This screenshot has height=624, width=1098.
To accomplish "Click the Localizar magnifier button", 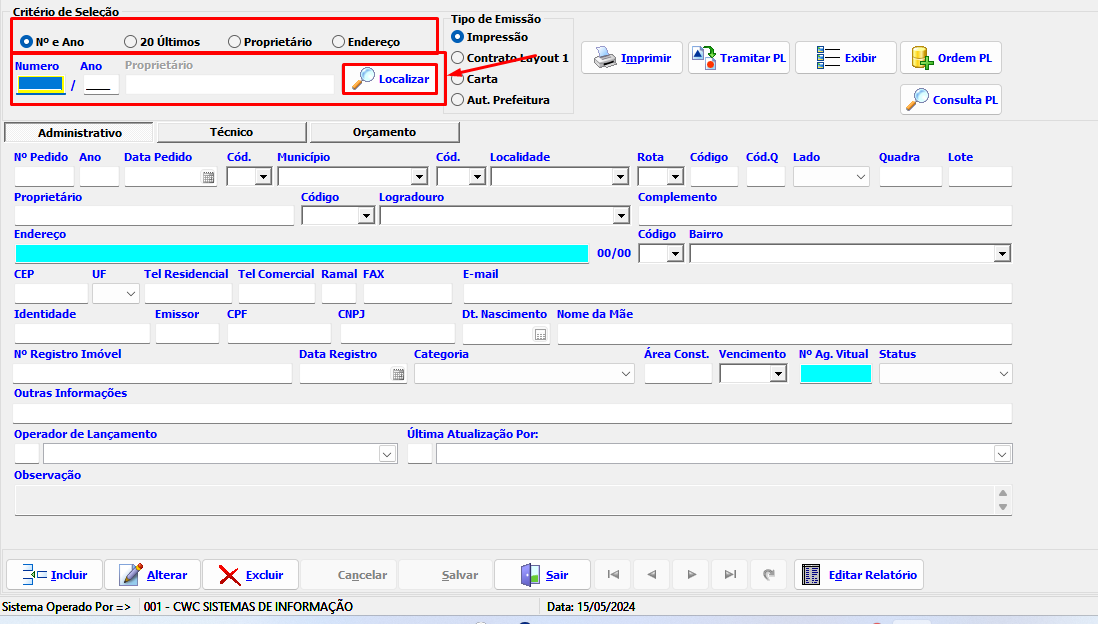I will point(391,79).
